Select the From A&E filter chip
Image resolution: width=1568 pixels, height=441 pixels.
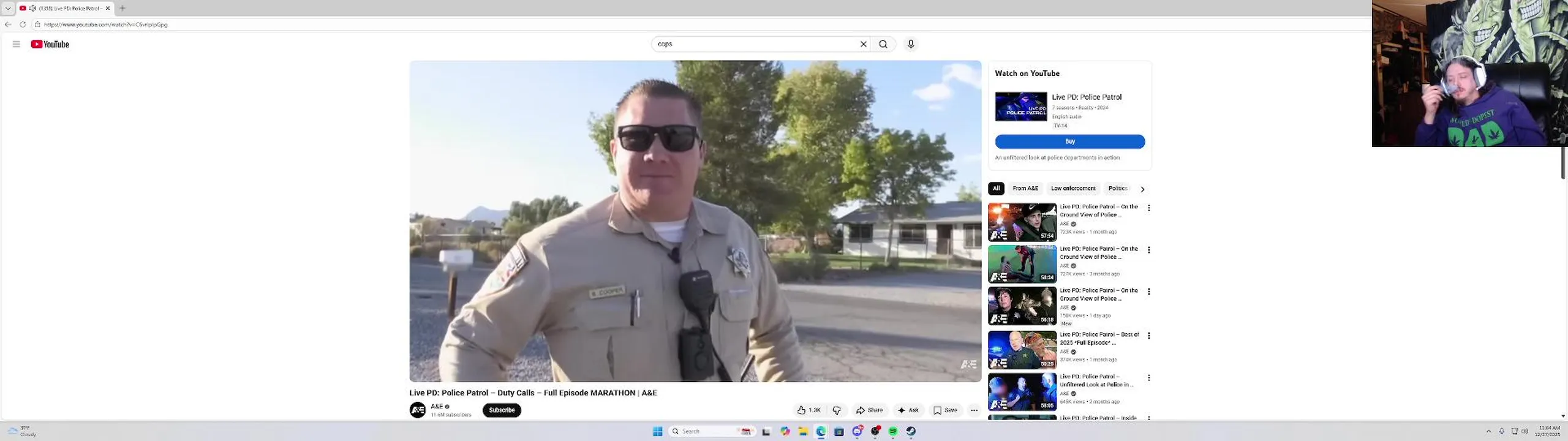[1025, 189]
